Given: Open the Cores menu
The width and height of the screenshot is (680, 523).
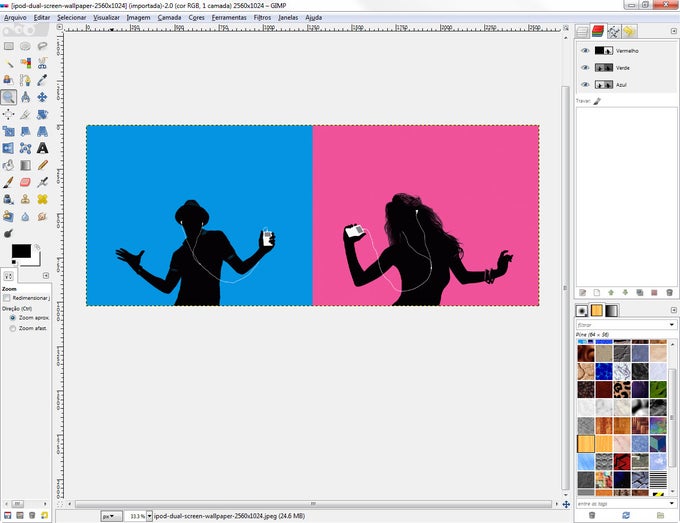Looking at the screenshot, I should [196, 18].
